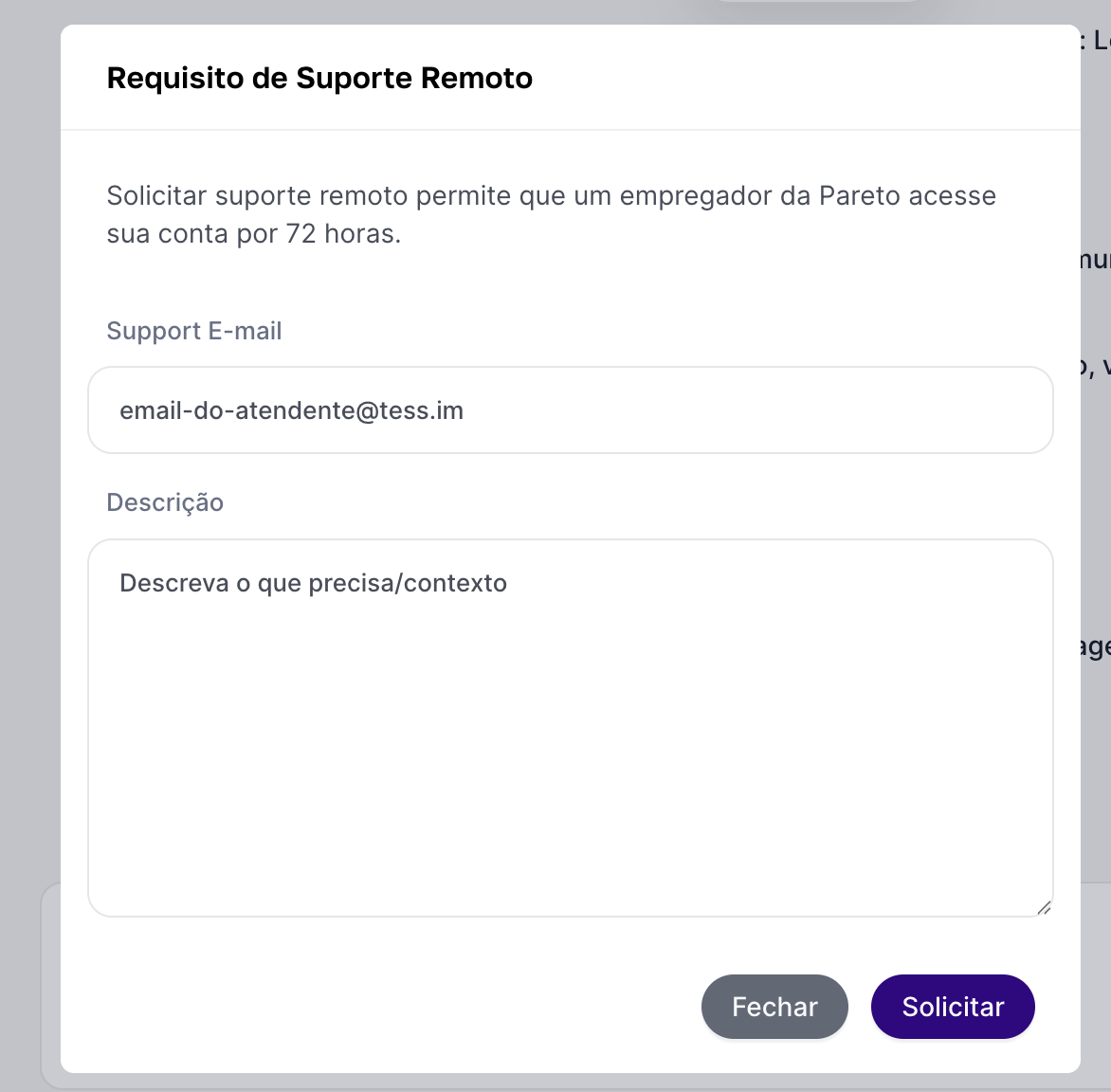Click the "Descrição" field label
The width and height of the screenshot is (1111, 1092).
pyautogui.click(x=165, y=502)
